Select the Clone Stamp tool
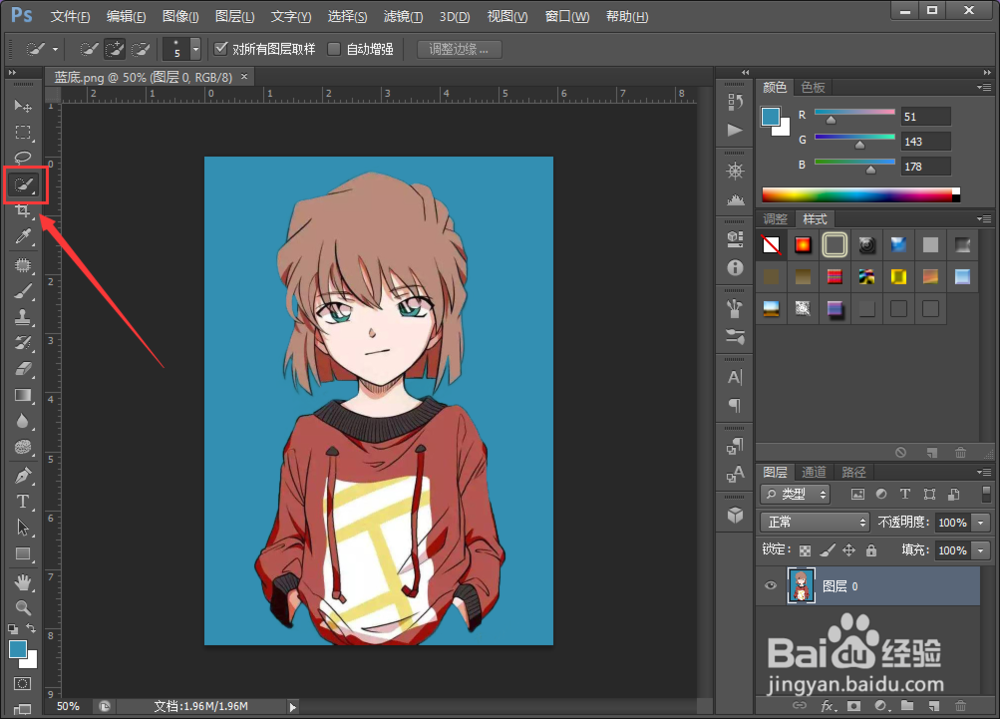The image size is (1000, 719). [23, 316]
